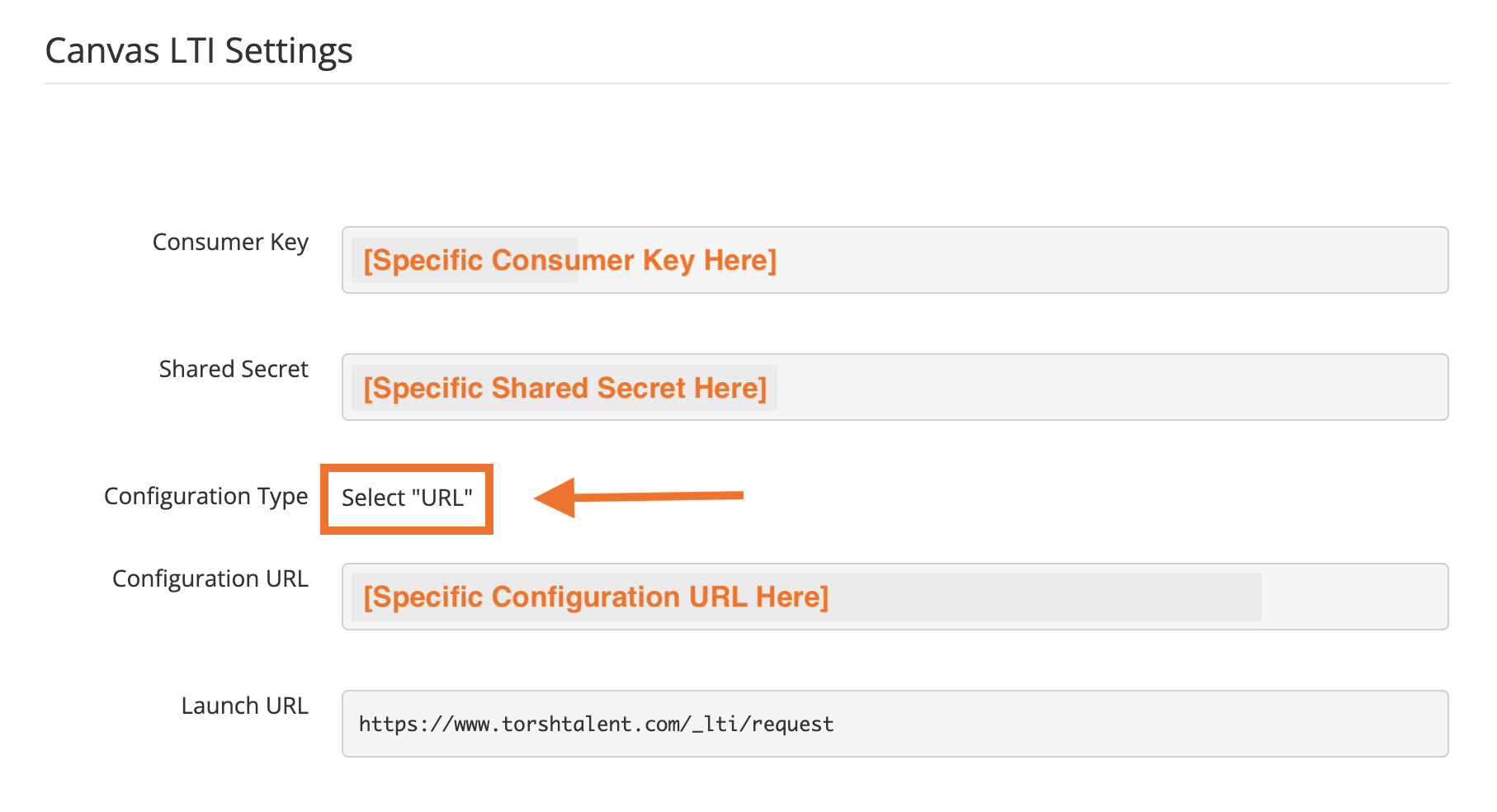Click the "Launch URL" field label
Viewport: 1497px width, 812px height.
(244, 706)
